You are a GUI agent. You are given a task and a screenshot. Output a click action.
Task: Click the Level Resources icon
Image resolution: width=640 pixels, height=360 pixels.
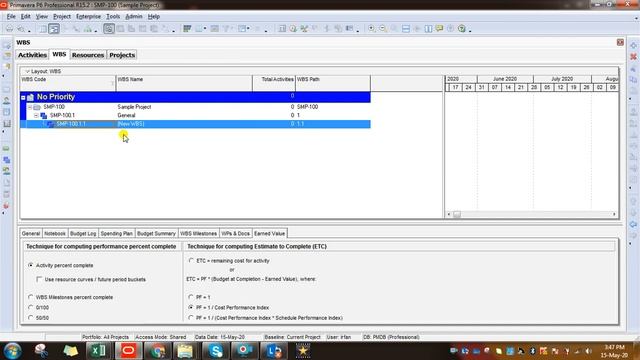coord(304,29)
